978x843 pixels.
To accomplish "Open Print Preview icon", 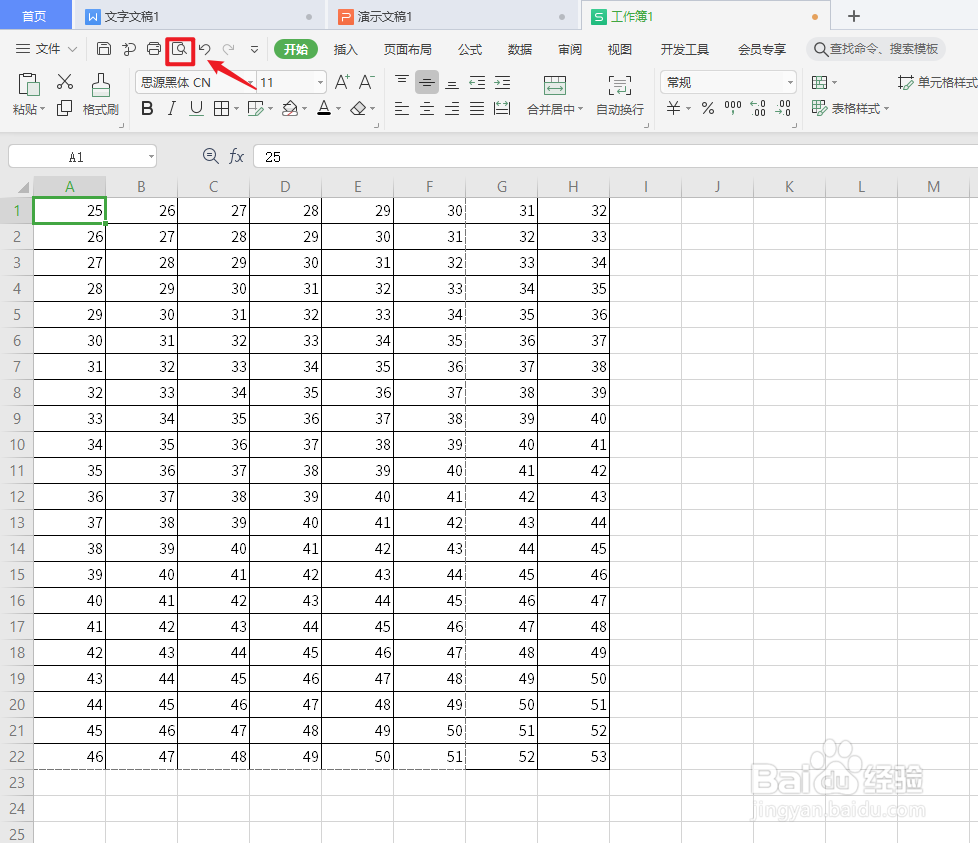I will [x=180, y=49].
